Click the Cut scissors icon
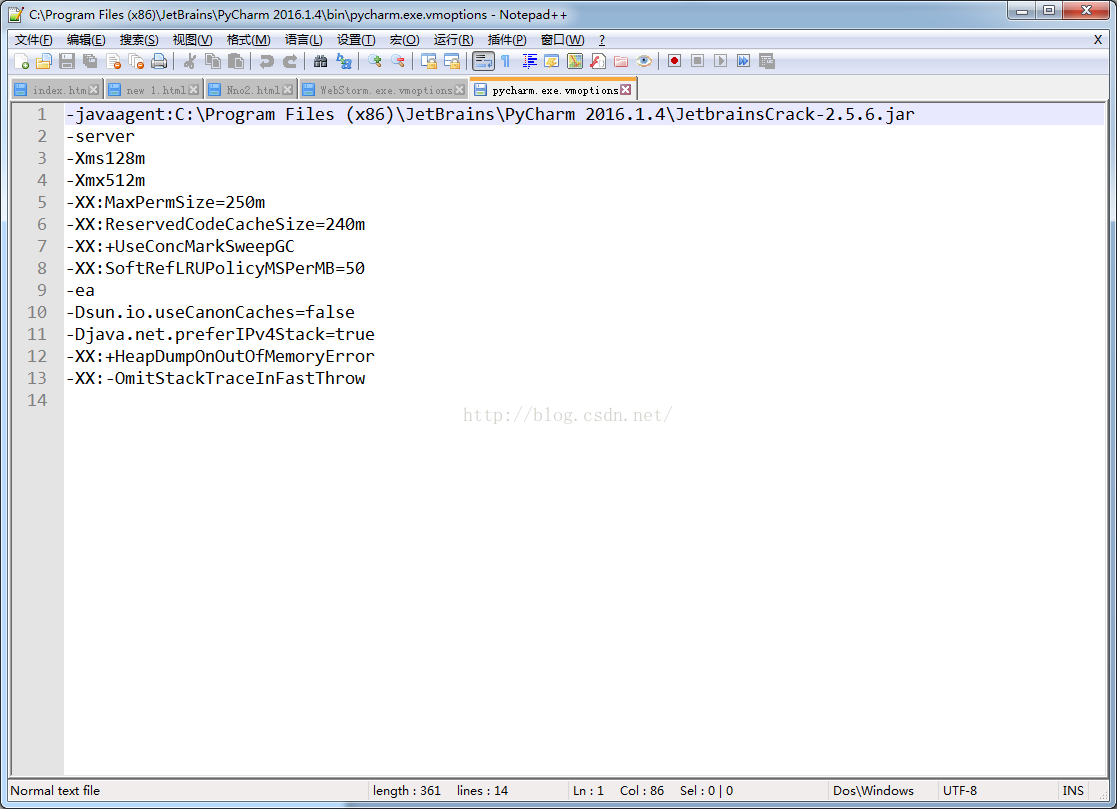 pos(189,62)
